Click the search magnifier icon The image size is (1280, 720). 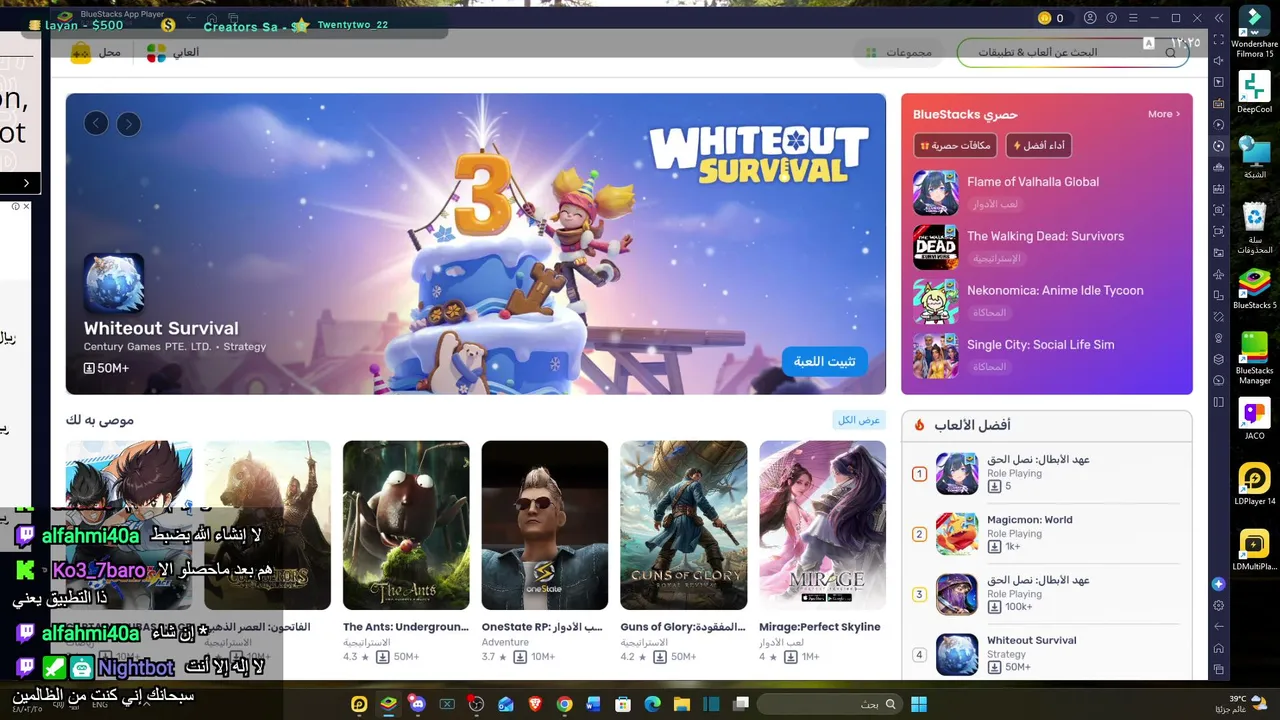(x=1171, y=53)
